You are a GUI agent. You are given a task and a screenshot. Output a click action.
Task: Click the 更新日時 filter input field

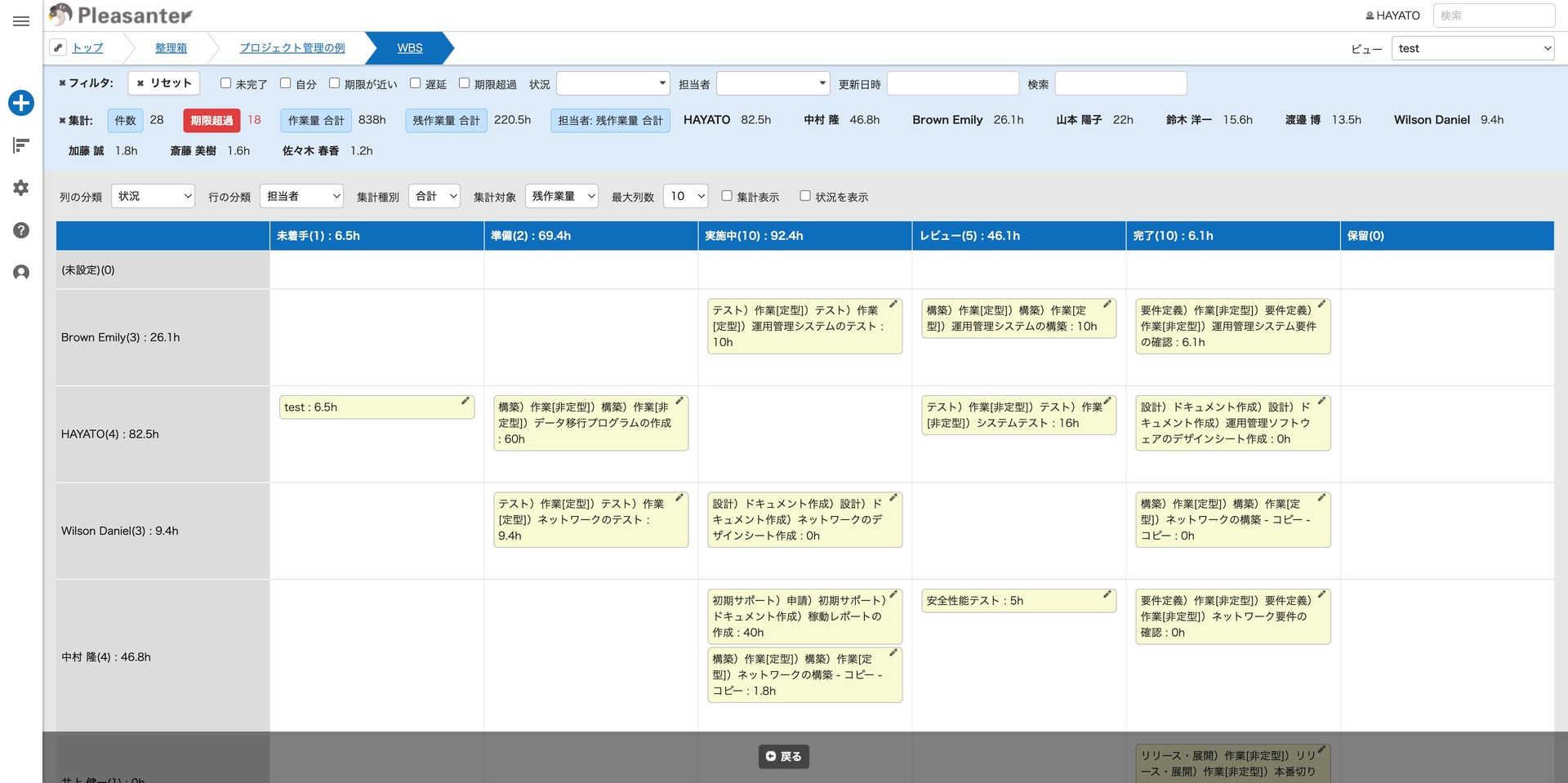[952, 83]
